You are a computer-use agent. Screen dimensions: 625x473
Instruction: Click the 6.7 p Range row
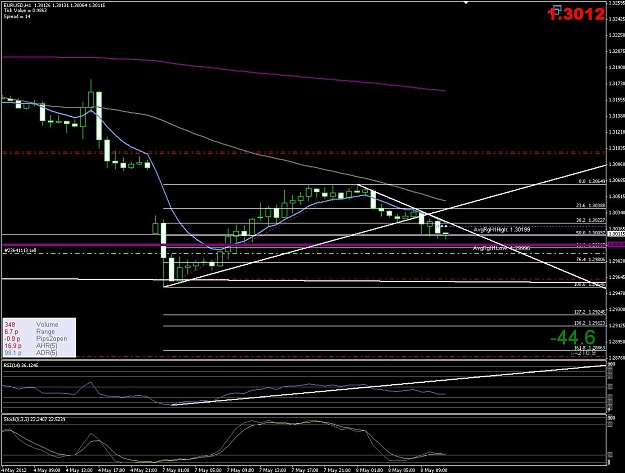30,332
